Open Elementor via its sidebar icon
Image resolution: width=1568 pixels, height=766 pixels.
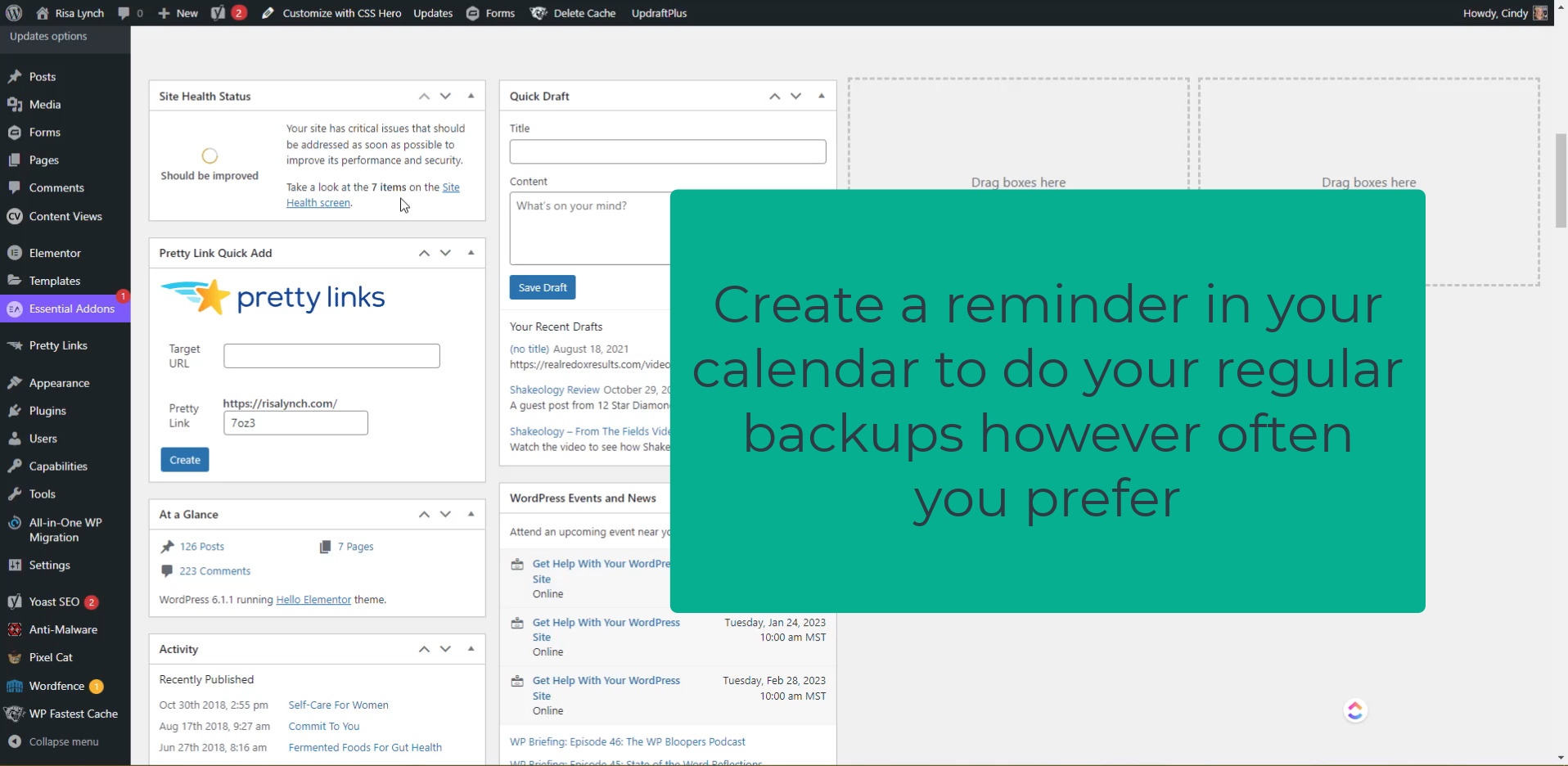pyautogui.click(x=15, y=253)
